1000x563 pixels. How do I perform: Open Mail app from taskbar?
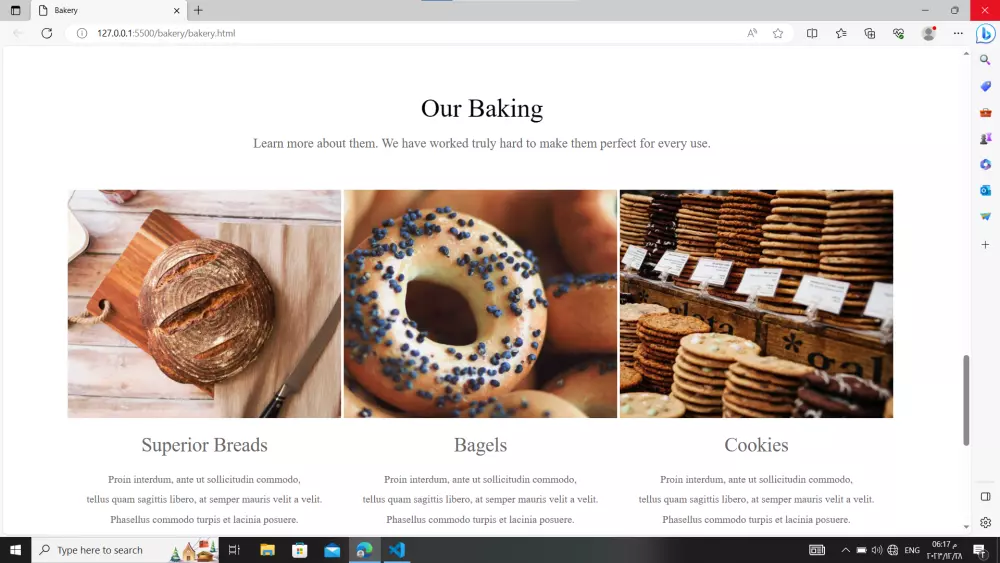332,550
